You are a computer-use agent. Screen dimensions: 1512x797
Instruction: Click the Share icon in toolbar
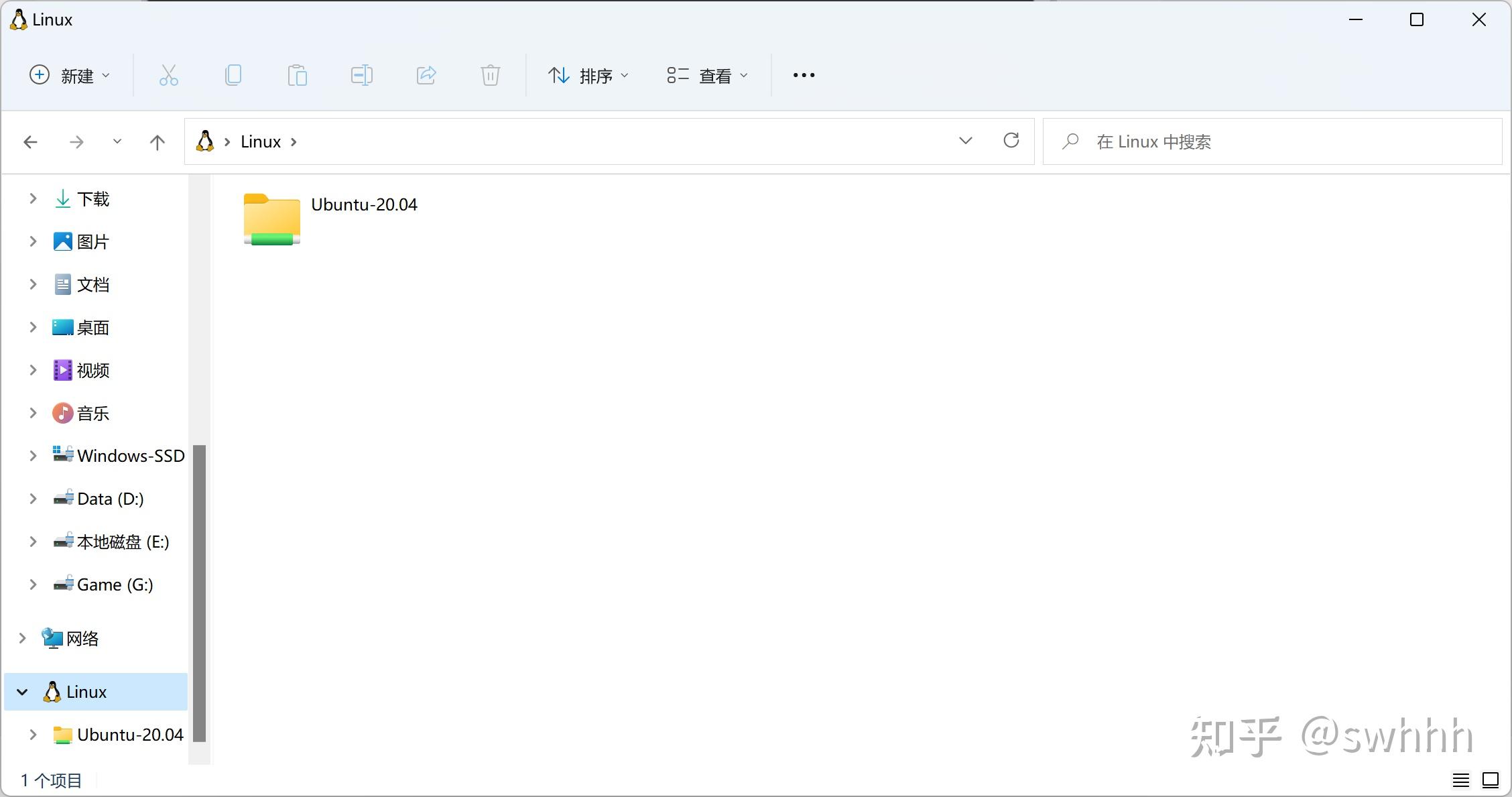(x=426, y=75)
